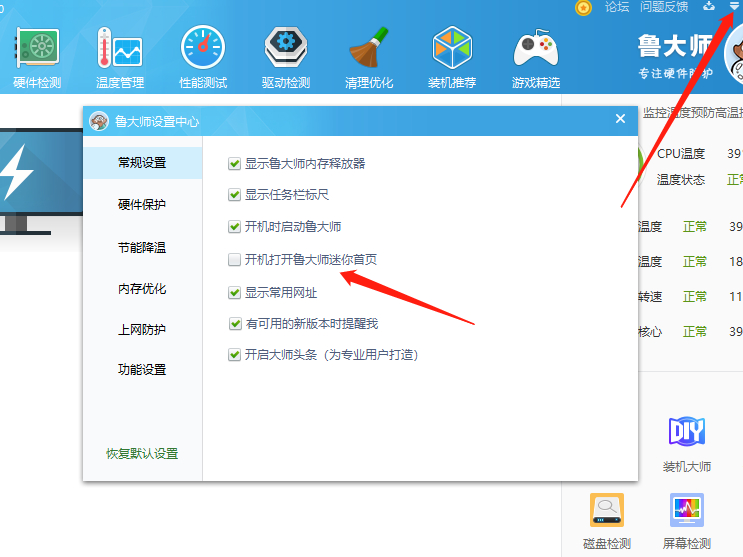
Task: Switch to the 节能降温 tab
Action: coord(143,247)
